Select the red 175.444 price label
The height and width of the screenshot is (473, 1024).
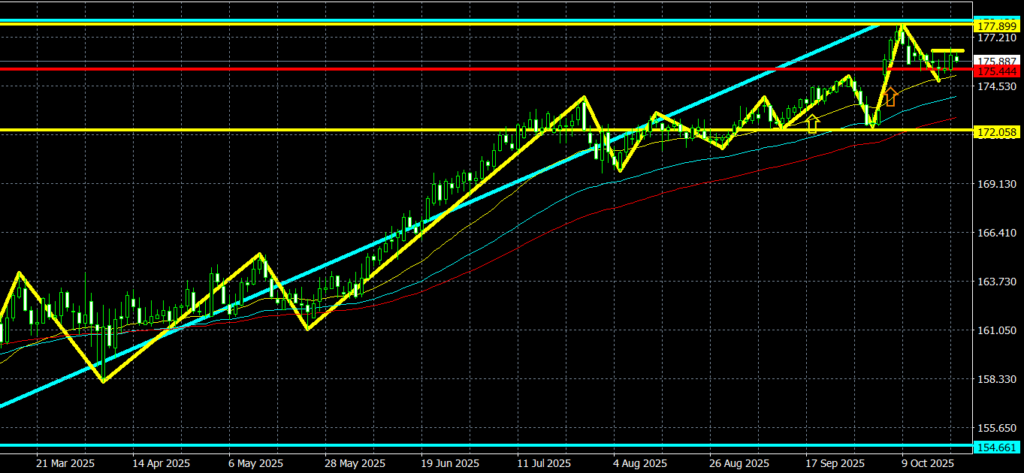(x=997, y=72)
